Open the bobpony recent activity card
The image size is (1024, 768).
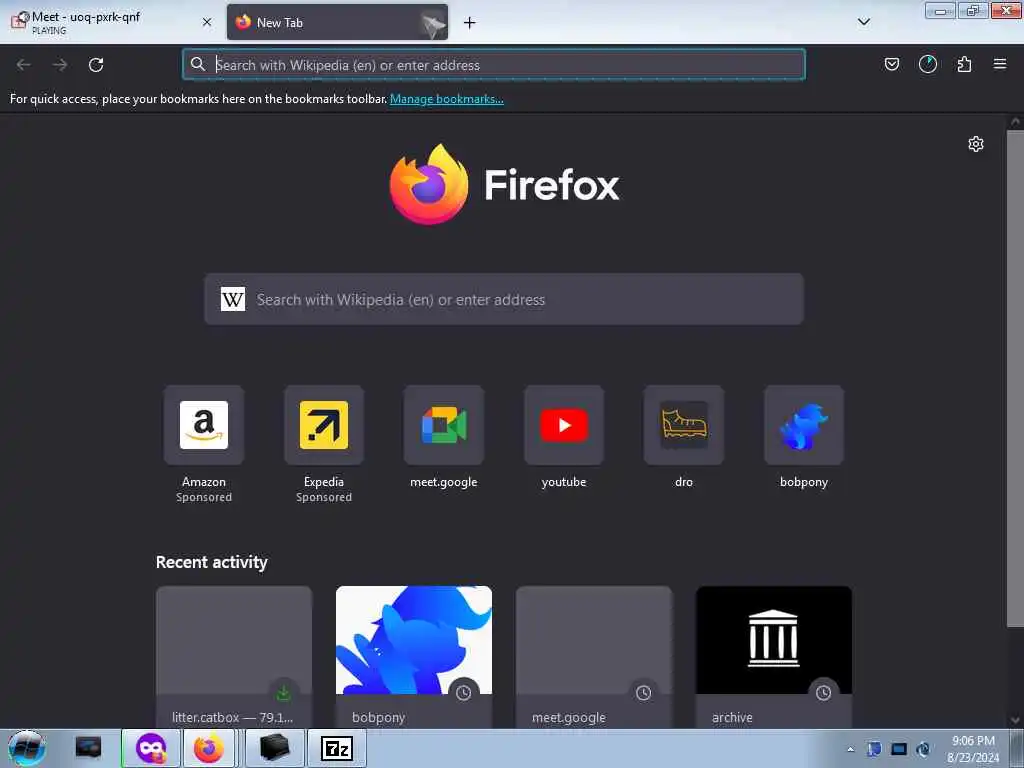pyautogui.click(x=414, y=657)
